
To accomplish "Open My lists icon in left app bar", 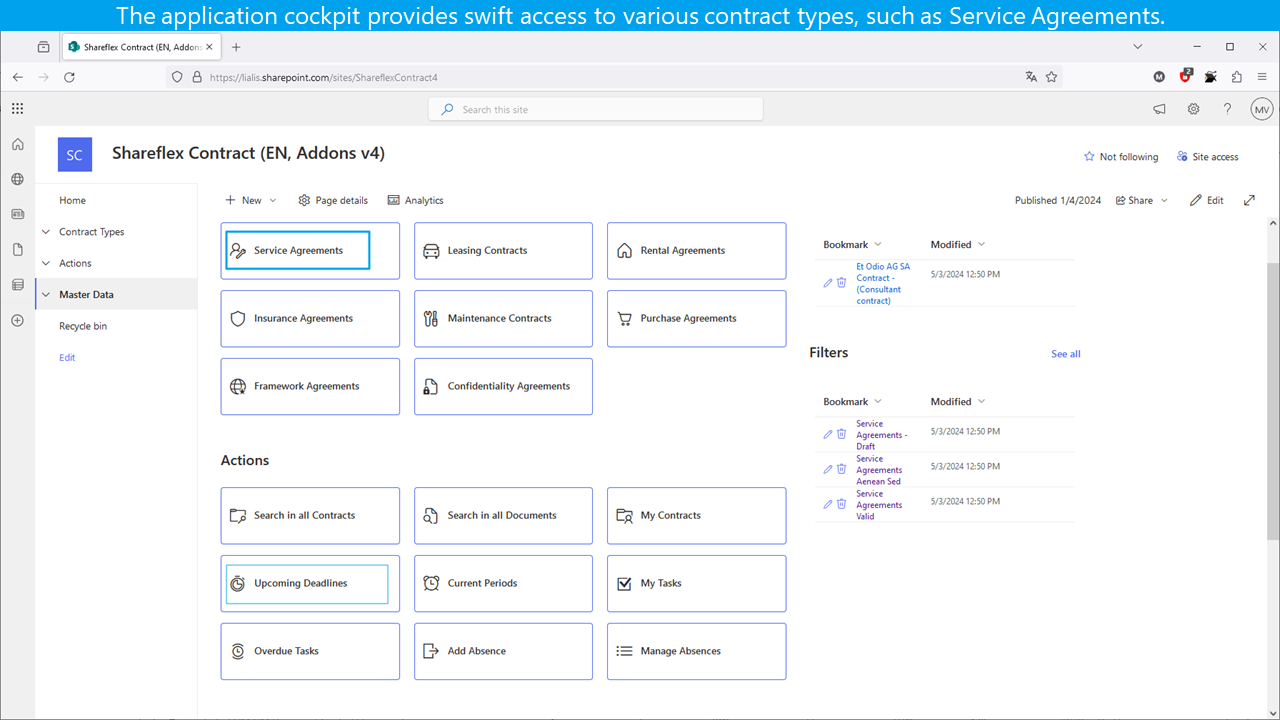I will point(17,285).
